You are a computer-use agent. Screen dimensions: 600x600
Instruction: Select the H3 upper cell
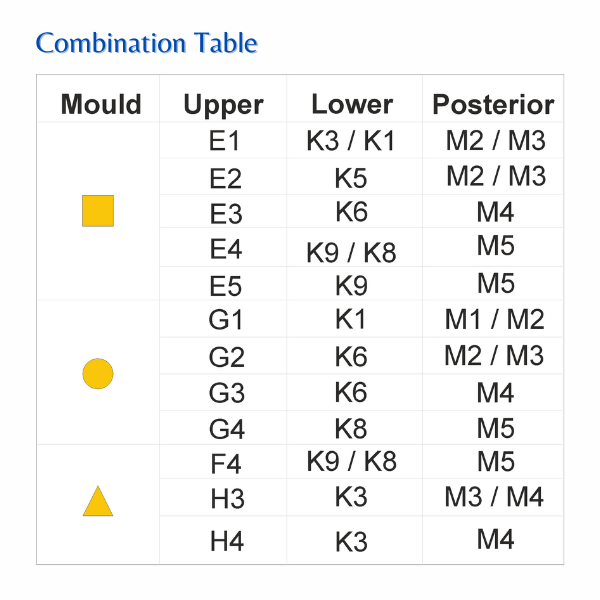227,499
